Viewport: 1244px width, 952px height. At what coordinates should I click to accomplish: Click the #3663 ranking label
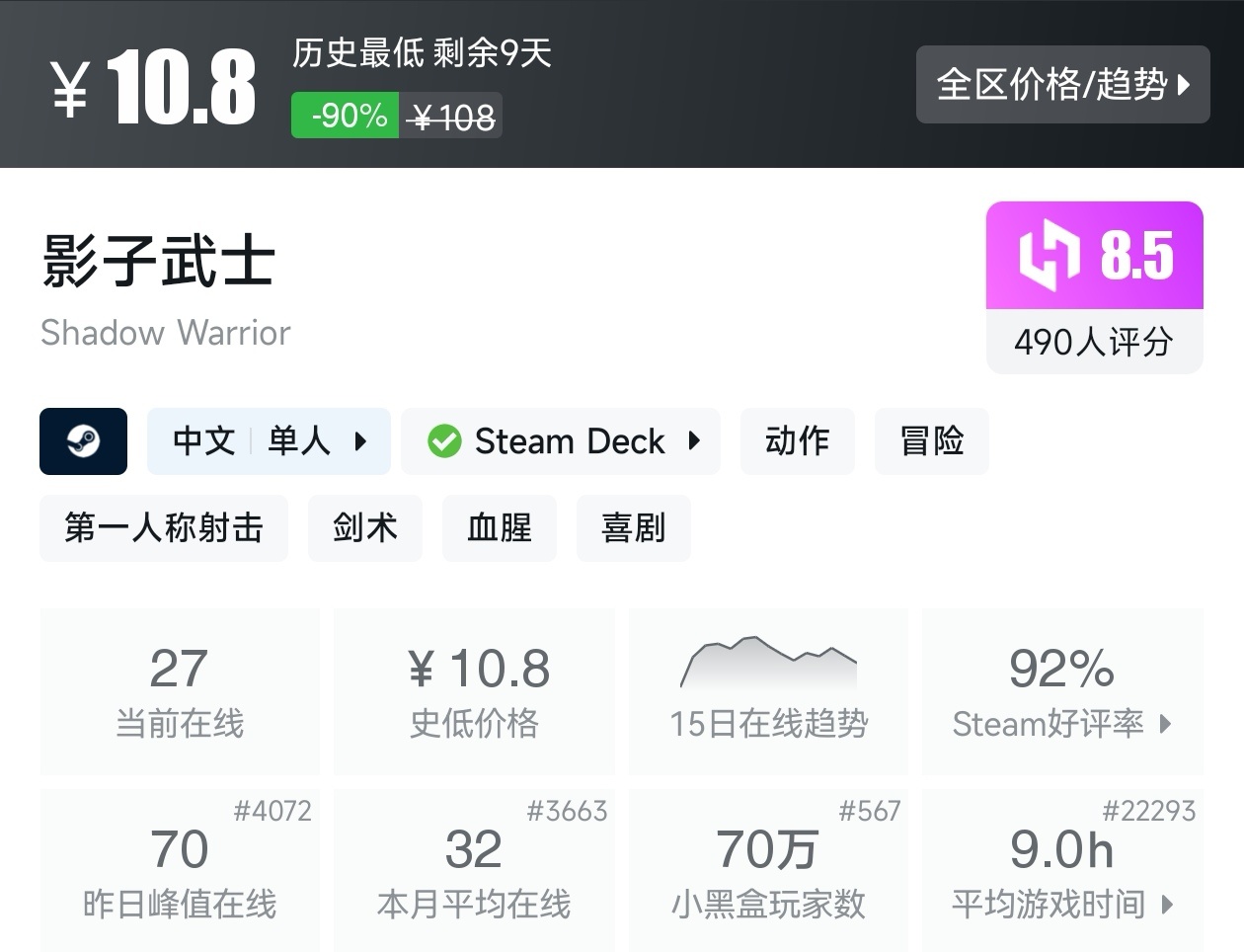pyautogui.click(x=567, y=812)
